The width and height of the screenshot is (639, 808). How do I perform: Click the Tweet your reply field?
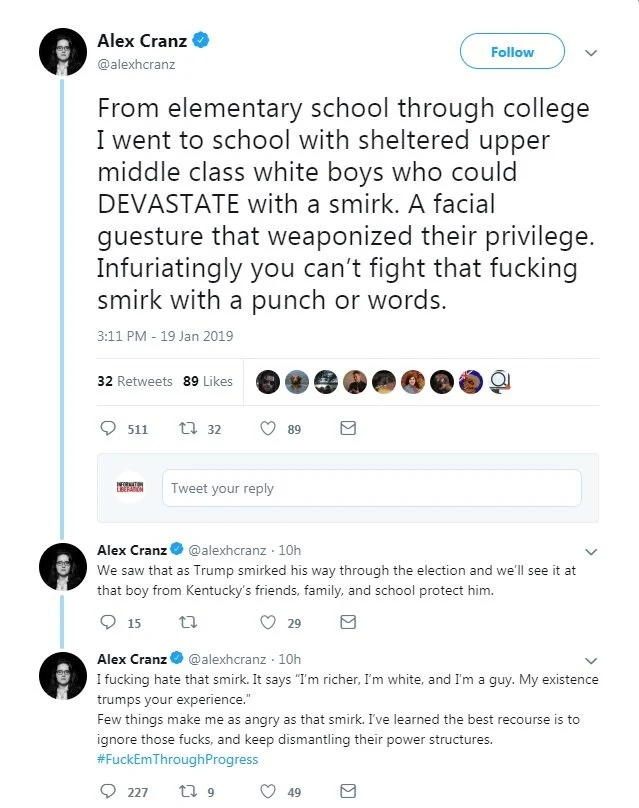click(371, 488)
